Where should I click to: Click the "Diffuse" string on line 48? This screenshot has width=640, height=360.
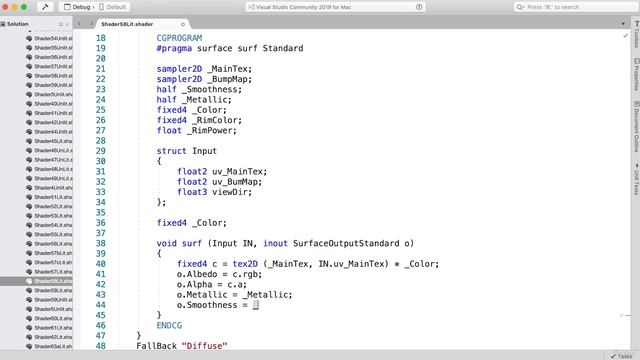pos(204,346)
